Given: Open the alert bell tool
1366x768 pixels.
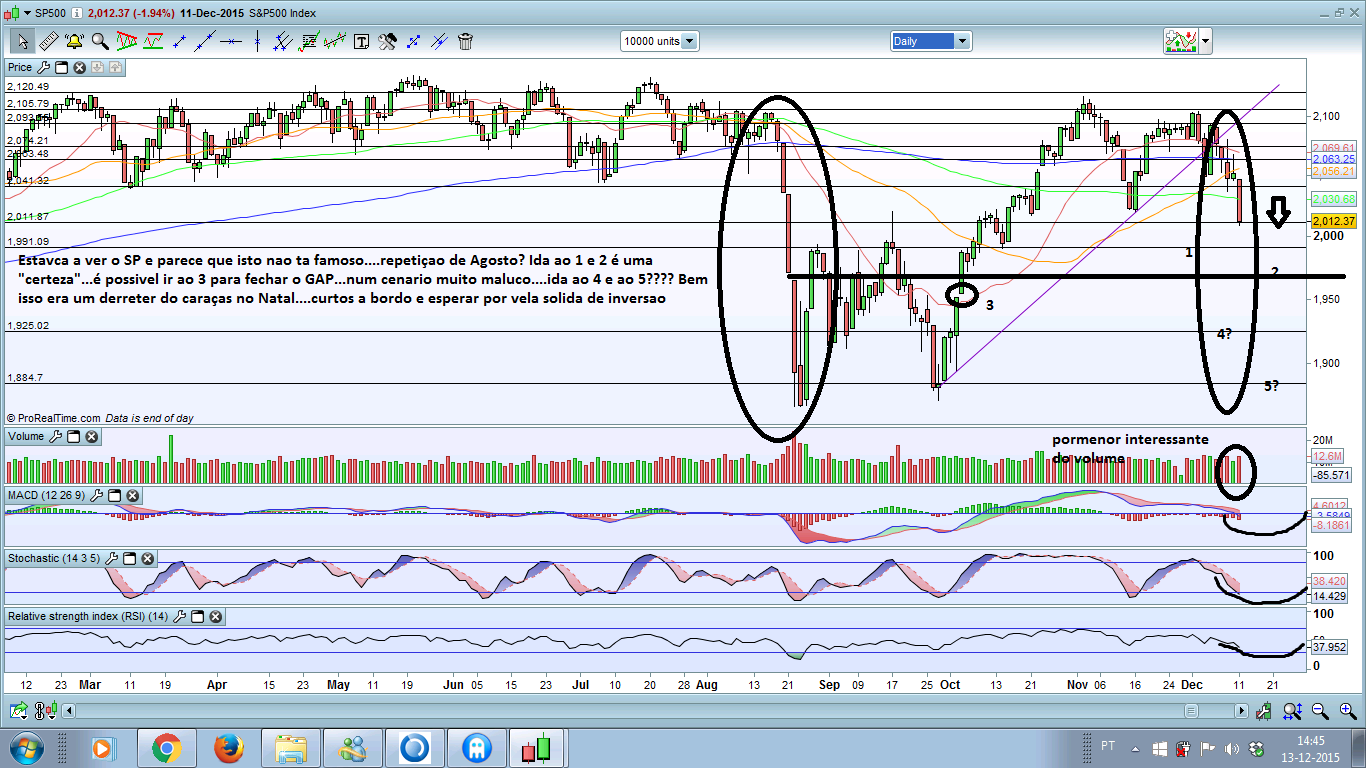Looking at the screenshot, I should tap(75, 41).
